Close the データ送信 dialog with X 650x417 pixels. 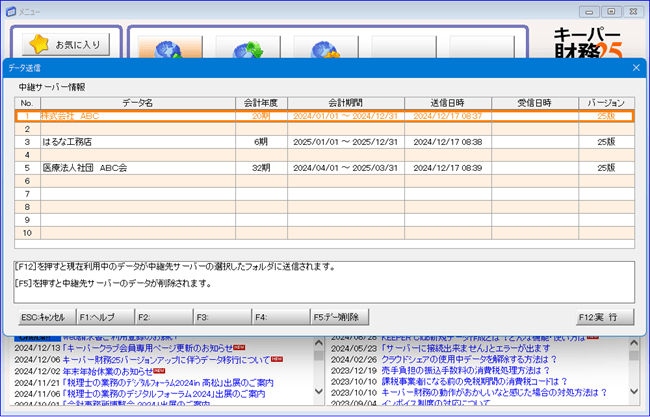(x=636, y=68)
